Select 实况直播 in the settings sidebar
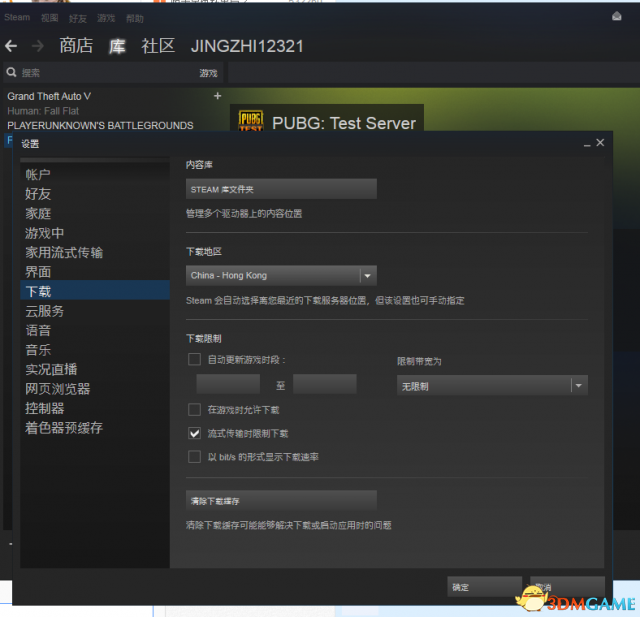Screen dimensions: 640x617 point(95,369)
